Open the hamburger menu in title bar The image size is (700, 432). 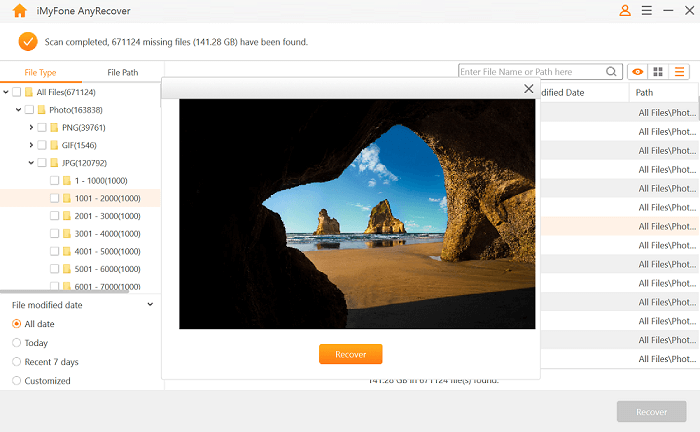point(646,11)
